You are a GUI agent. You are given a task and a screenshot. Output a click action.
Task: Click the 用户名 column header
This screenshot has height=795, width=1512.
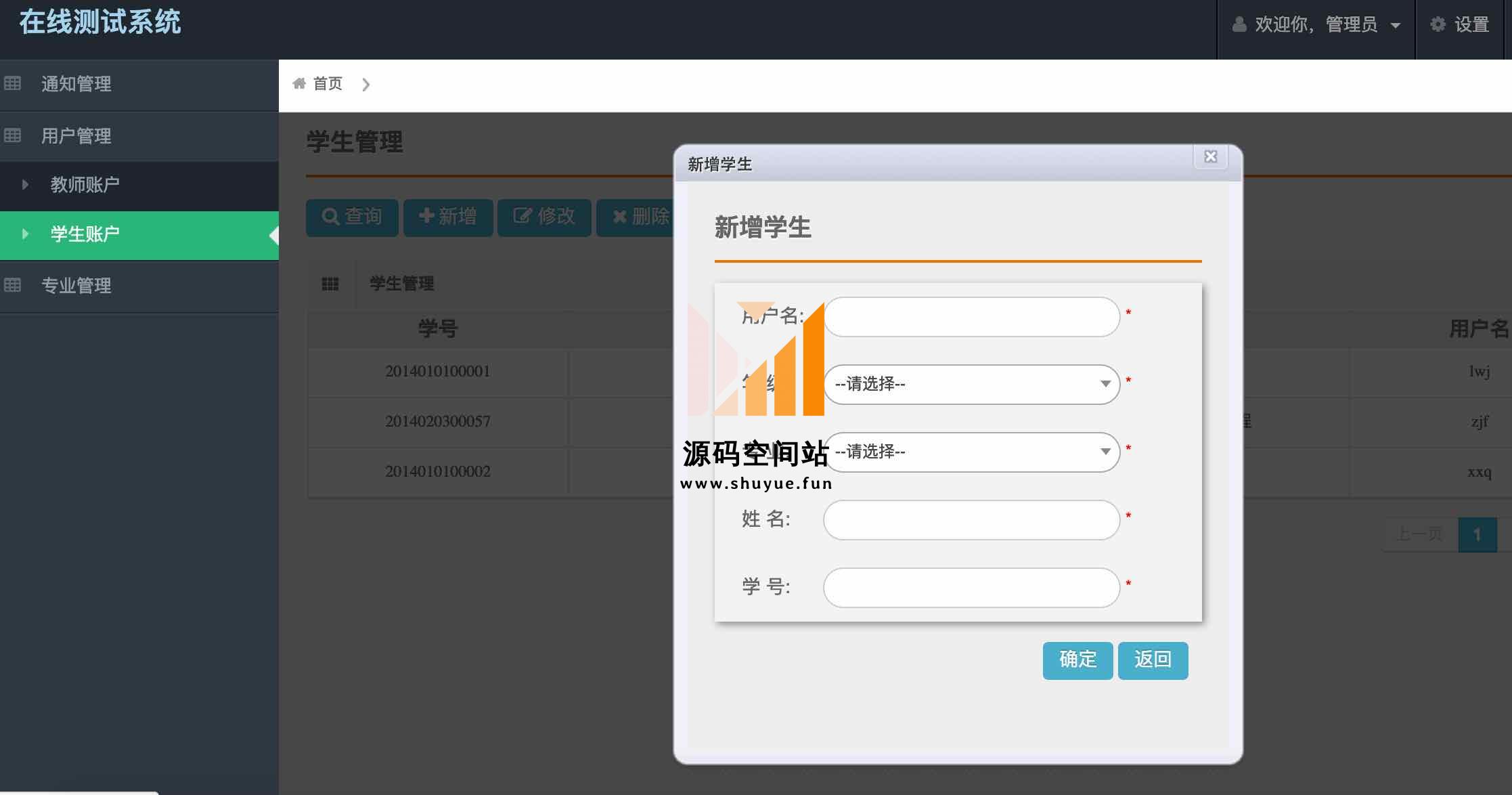[1480, 328]
